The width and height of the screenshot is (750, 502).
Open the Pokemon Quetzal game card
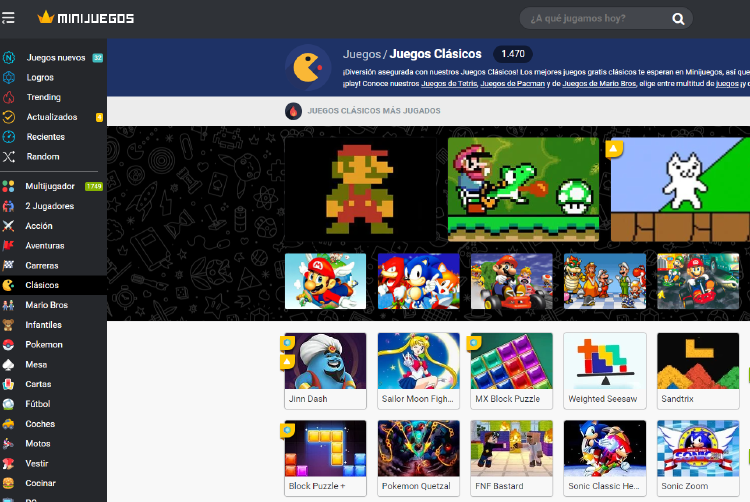click(x=419, y=458)
